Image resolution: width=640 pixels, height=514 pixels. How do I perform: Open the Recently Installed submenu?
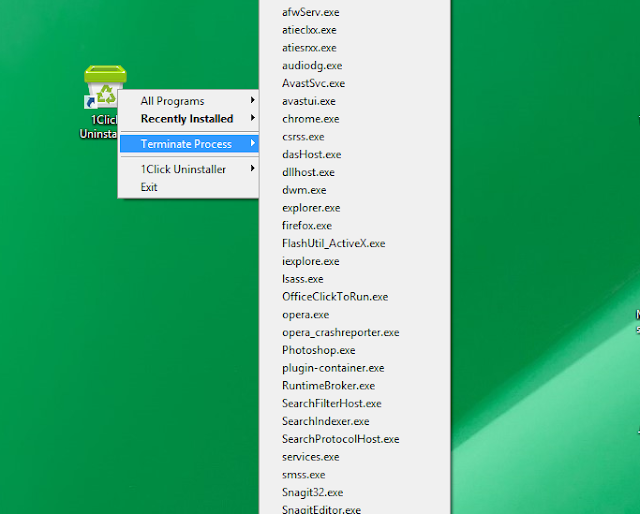189,118
